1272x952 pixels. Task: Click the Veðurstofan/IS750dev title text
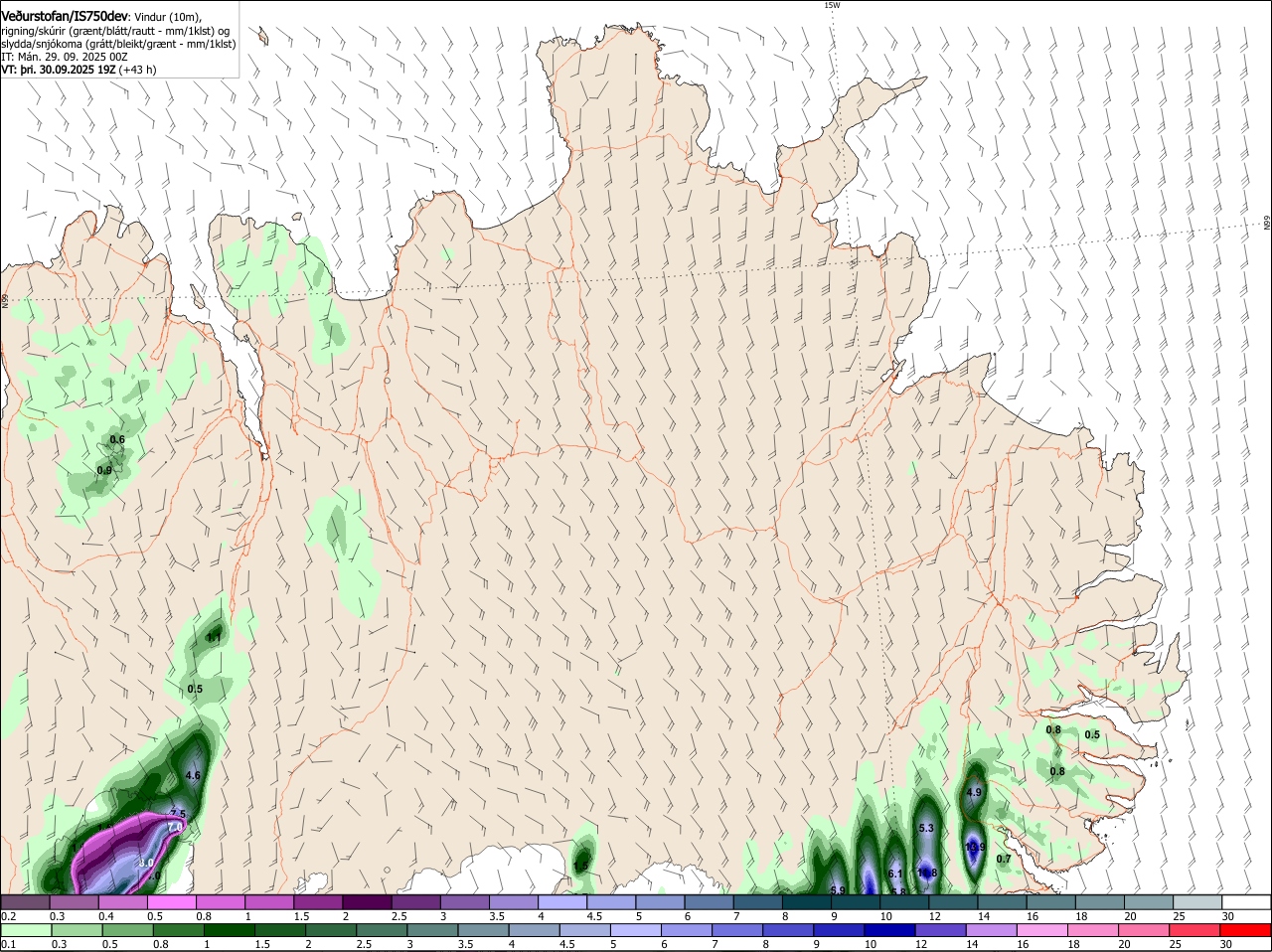click(65, 16)
